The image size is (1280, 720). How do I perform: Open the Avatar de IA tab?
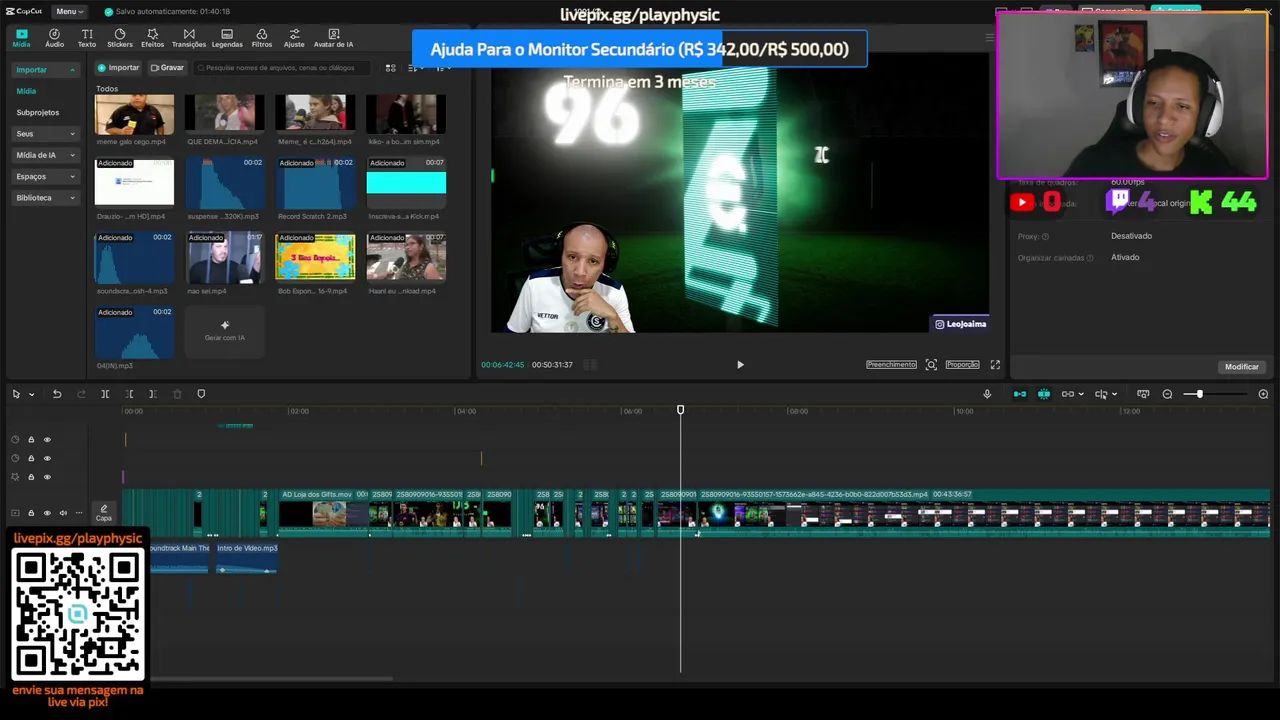click(333, 38)
